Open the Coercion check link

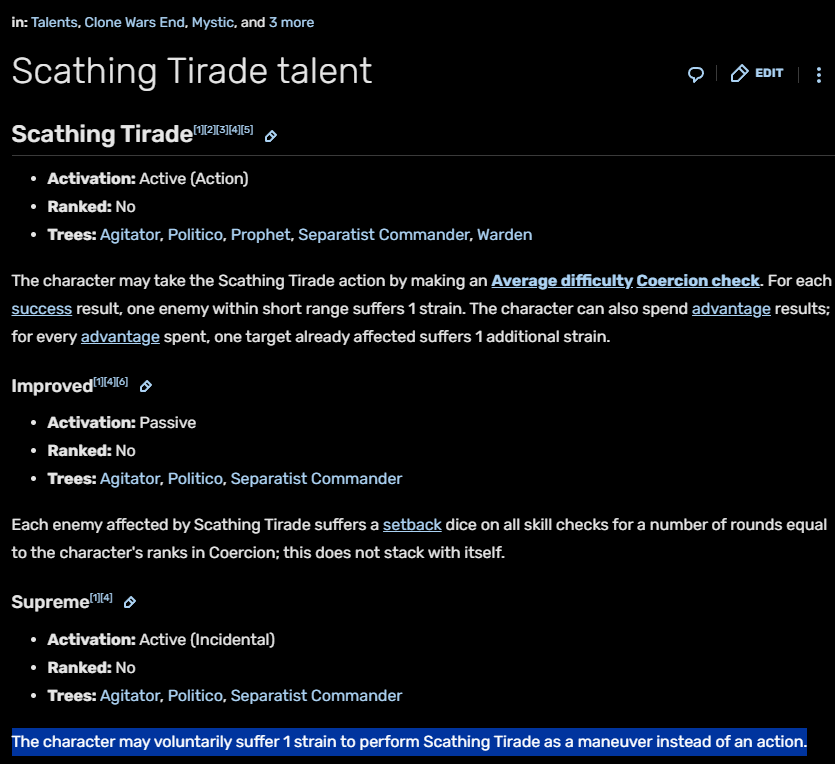coord(698,281)
